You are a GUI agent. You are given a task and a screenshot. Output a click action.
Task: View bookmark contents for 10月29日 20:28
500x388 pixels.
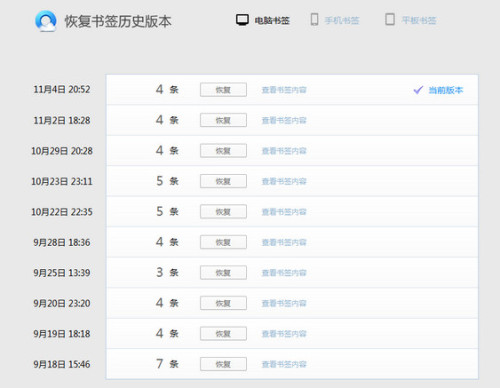[x=284, y=151]
